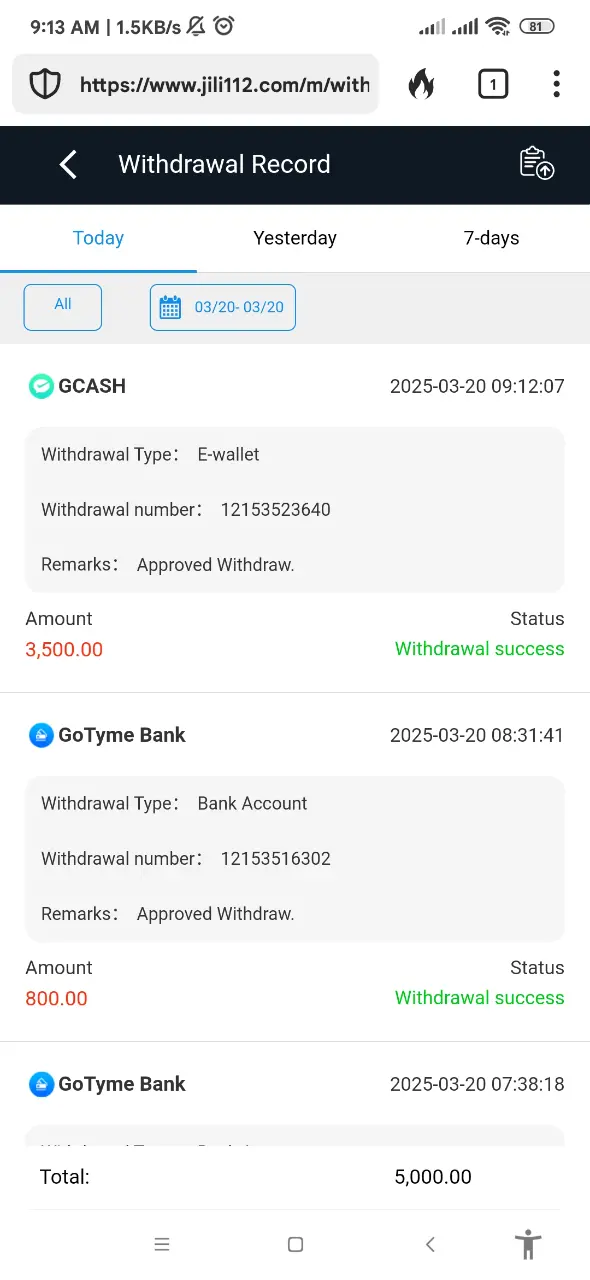Tap the Android home square button
590x1280 pixels.
click(x=295, y=1245)
